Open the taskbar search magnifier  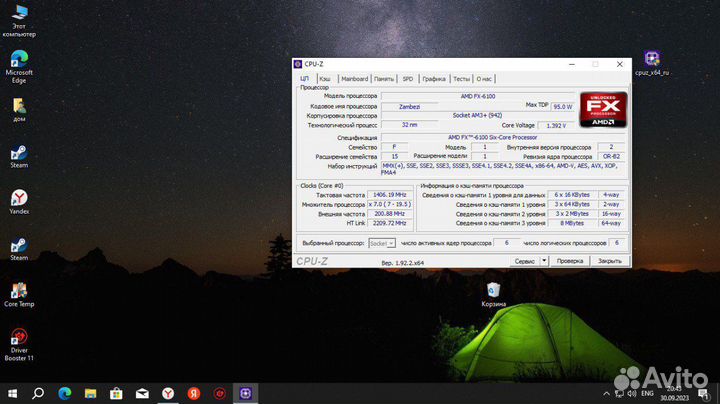click(x=38, y=393)
